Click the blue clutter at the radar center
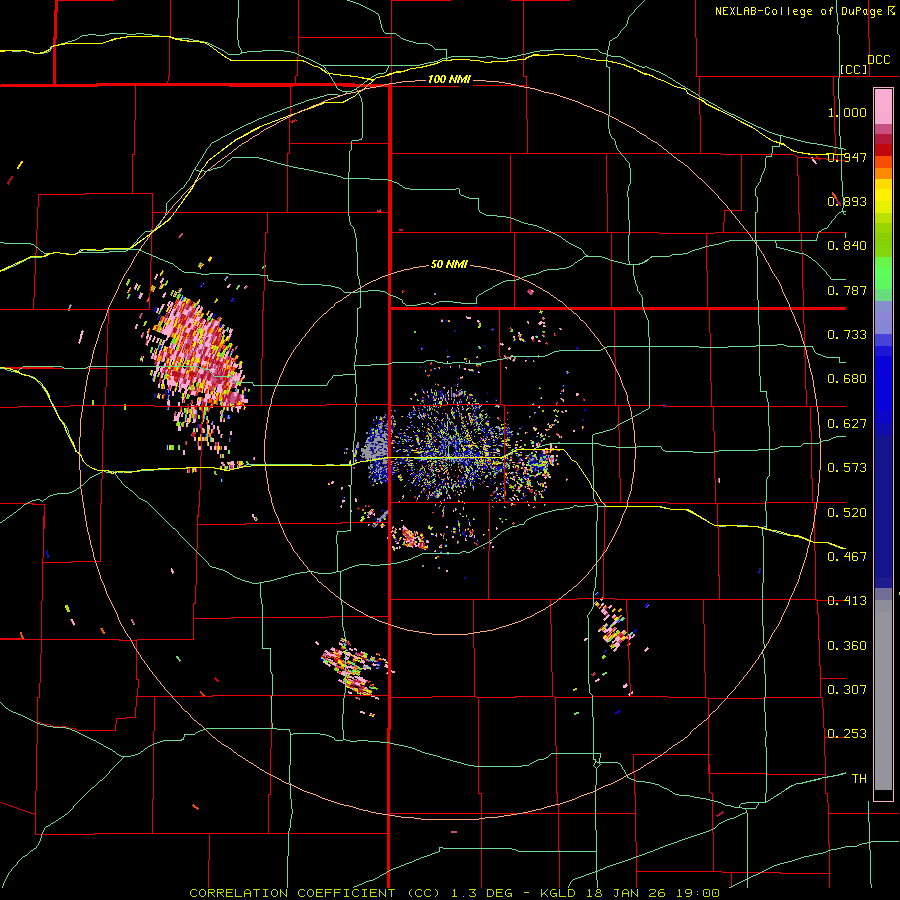 tap(451, 445)
